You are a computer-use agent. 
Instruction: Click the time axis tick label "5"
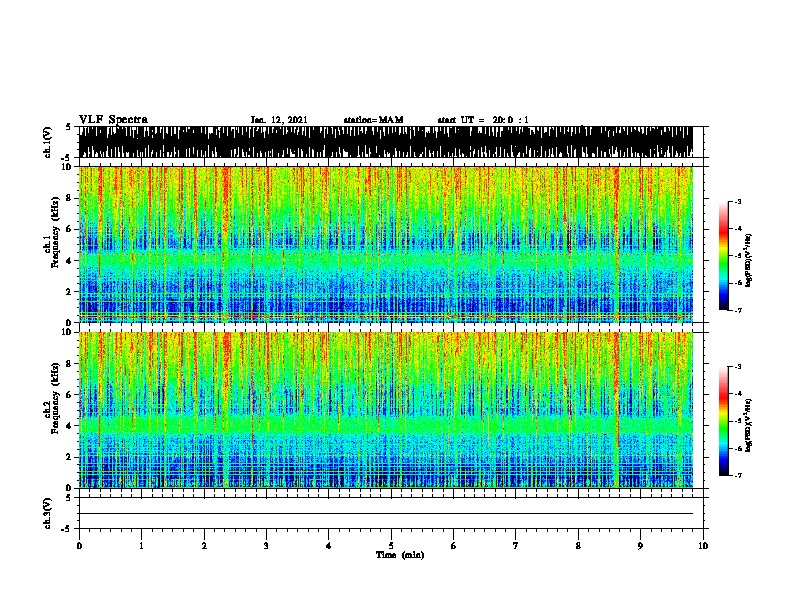(391, 546)
